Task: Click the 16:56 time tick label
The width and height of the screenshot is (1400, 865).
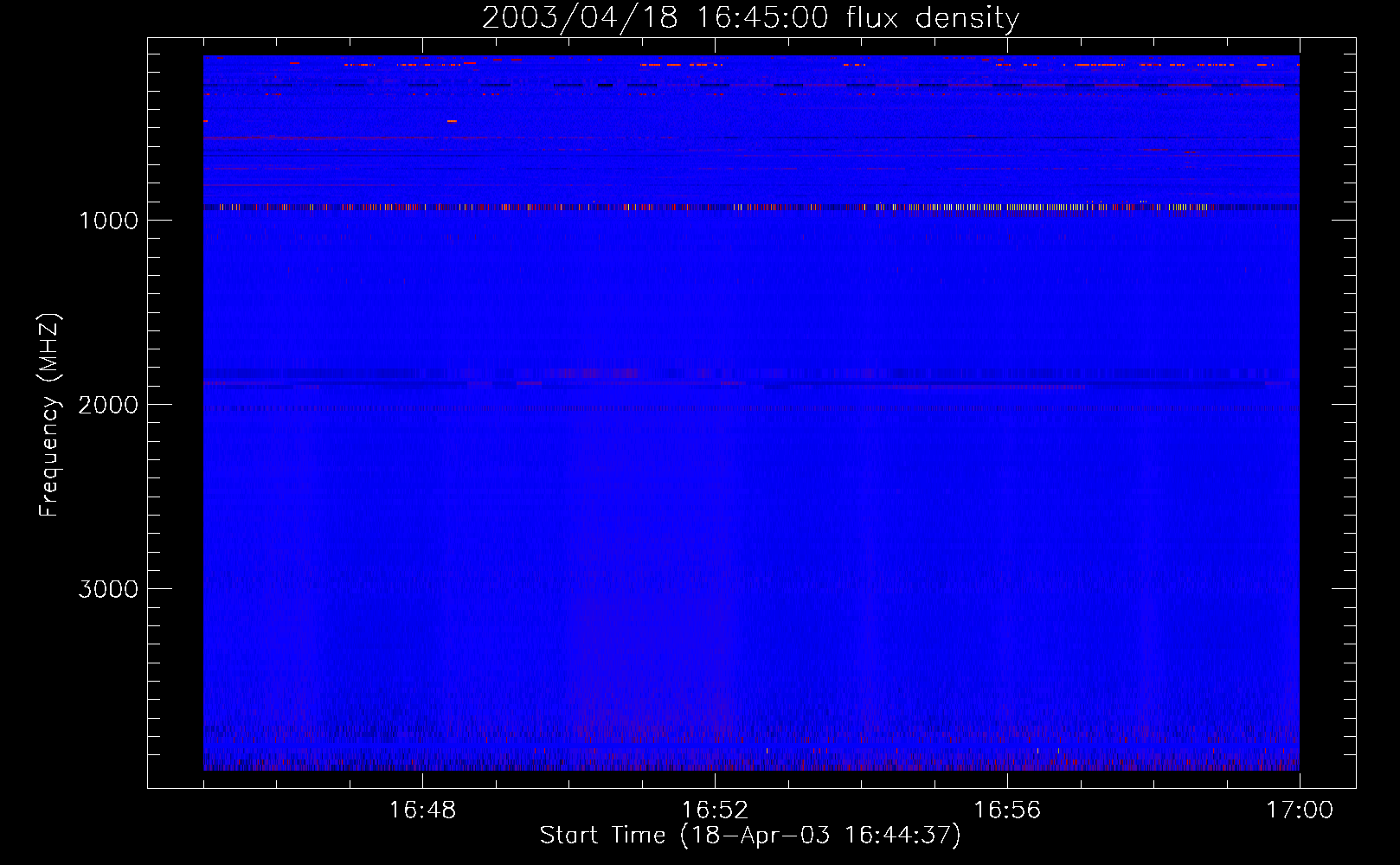Action: pos(1007,811)
